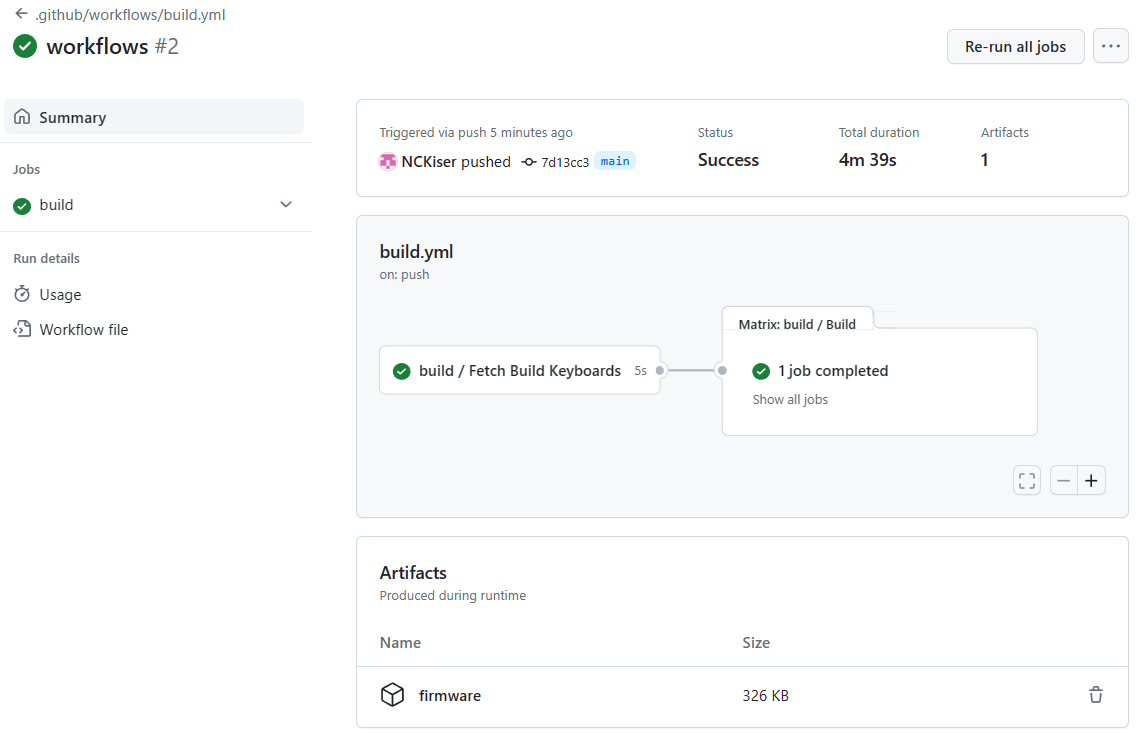Click the fullscreen icon in workflow graph
Screen dimensions: 1141x733
click(x=1027, y=481)
